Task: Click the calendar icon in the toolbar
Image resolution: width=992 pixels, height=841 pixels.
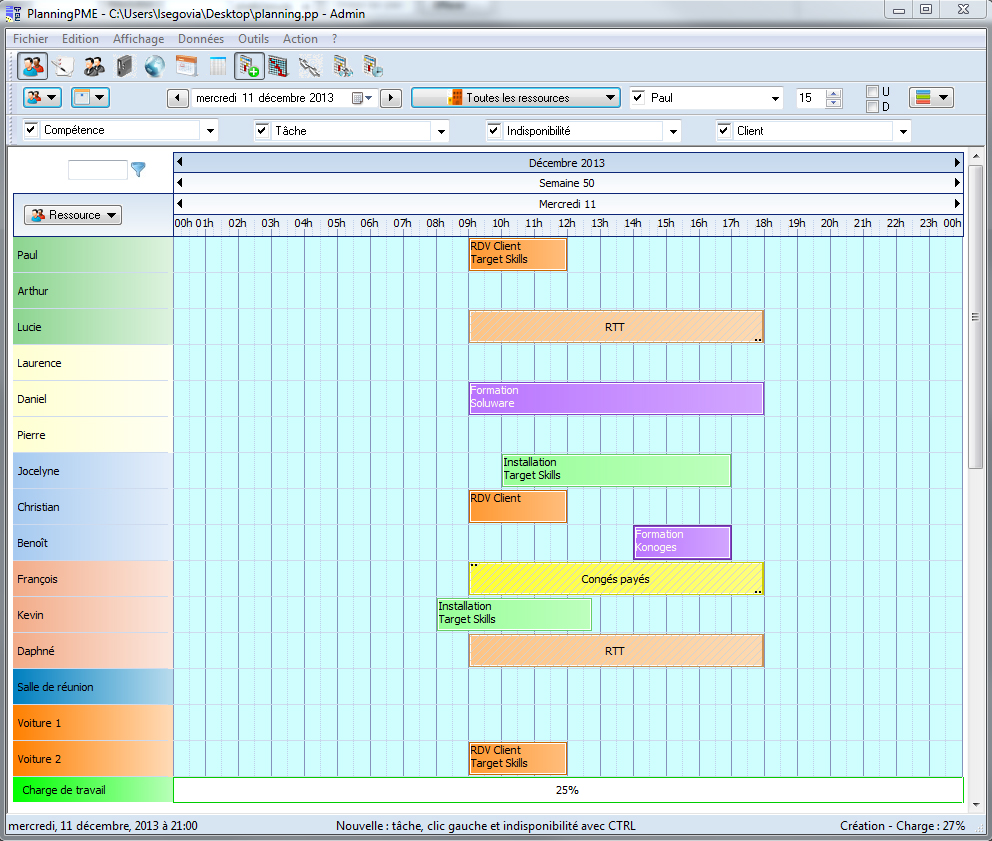Action: (186, 66)
